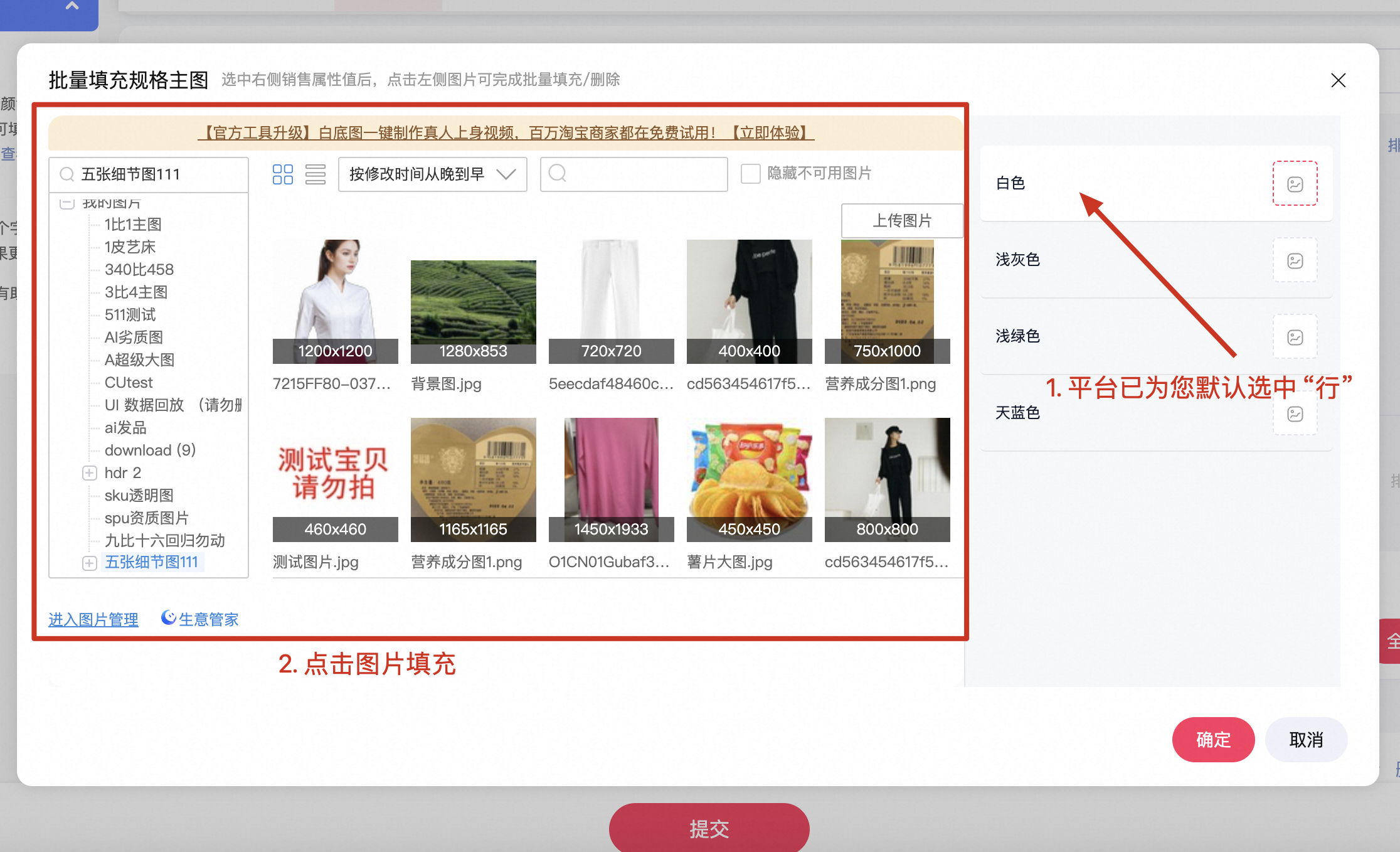Select the 400x400 black outfit thumbnail
Viewport: 1400px width, 852px height.
750,302
